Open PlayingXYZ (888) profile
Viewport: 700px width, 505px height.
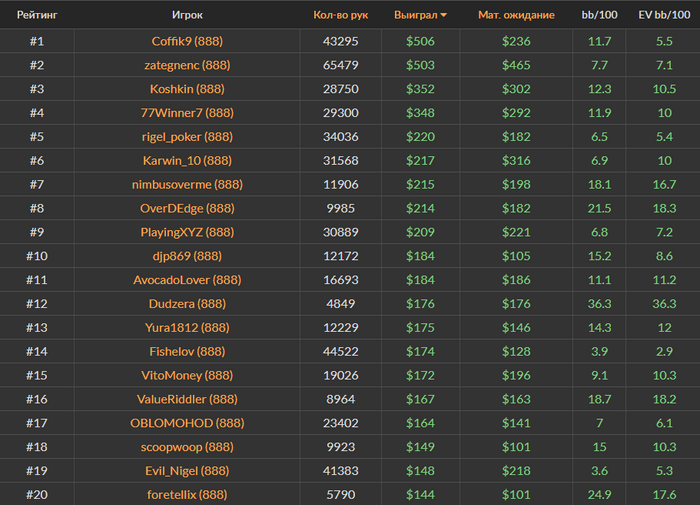(187, 232)
